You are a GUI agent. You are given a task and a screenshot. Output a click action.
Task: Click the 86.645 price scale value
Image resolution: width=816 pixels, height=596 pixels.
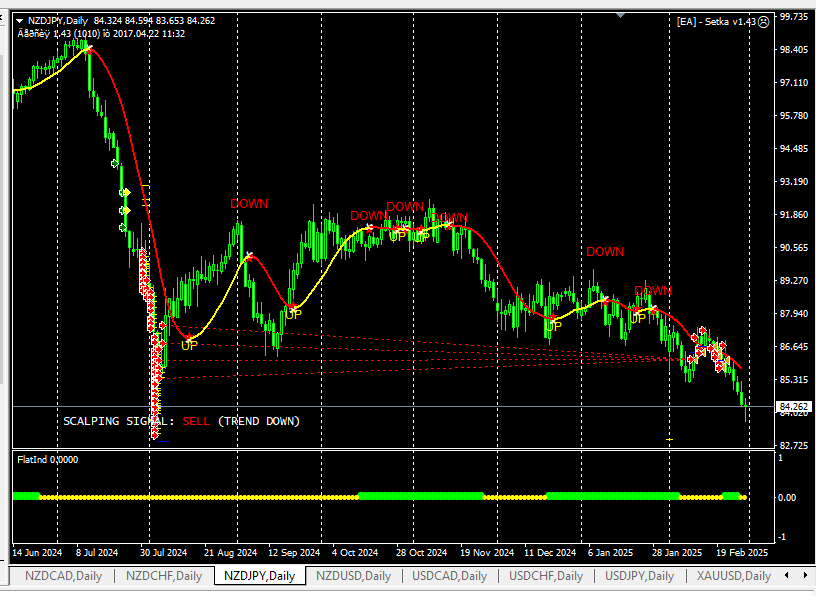[x=794, y=347]
